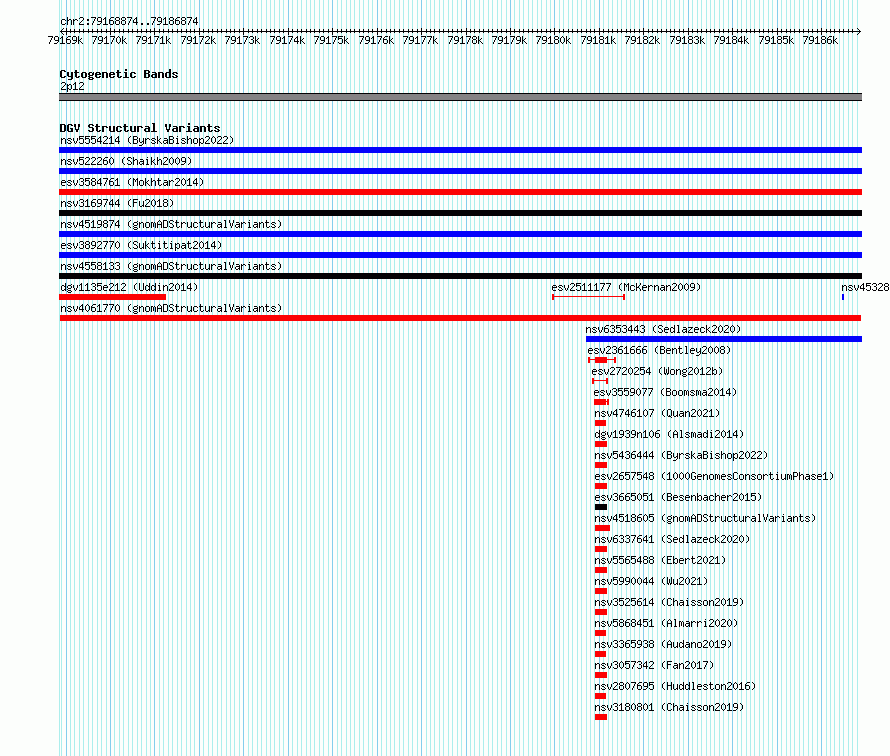
Task: Click the 79175k ruler tick label
Action: click(x=331, y=40)
